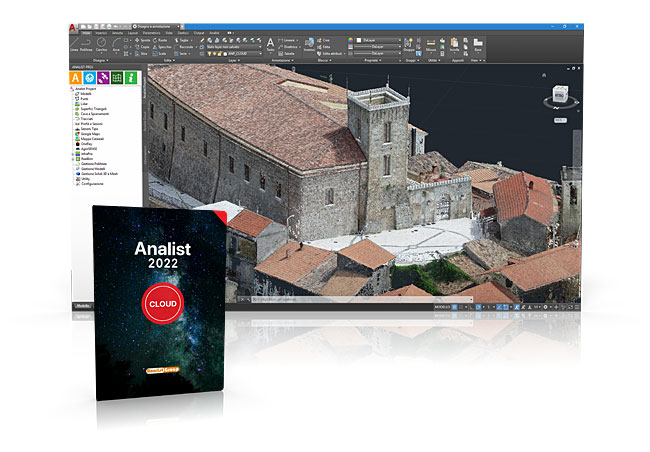The width and height of the screenshot is (650, 452).
Task: Click the Gruppo group tool
Action: tap(409, 44)
